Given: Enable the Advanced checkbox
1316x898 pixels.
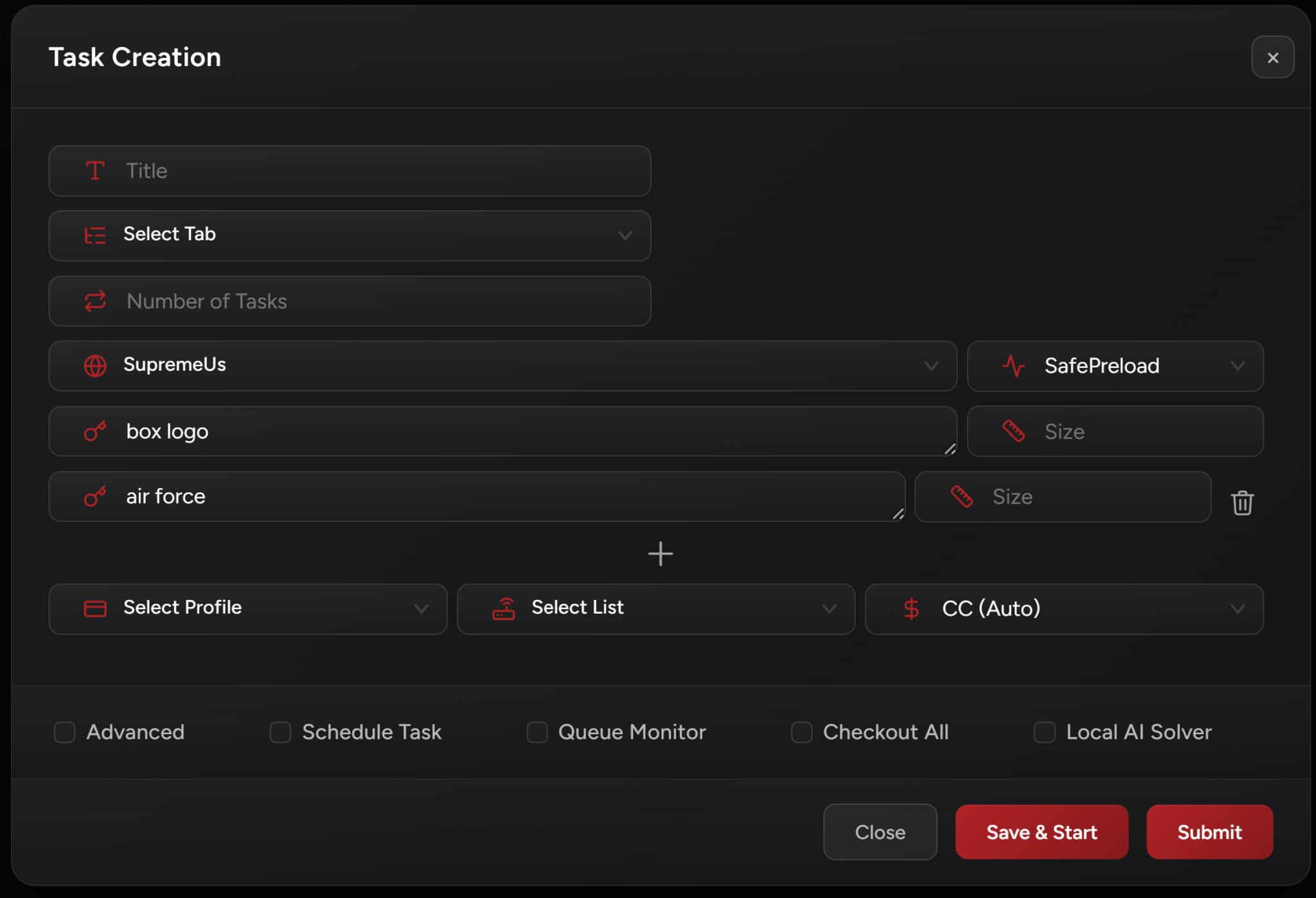Looking at the screenshot, I should point(65,732).
